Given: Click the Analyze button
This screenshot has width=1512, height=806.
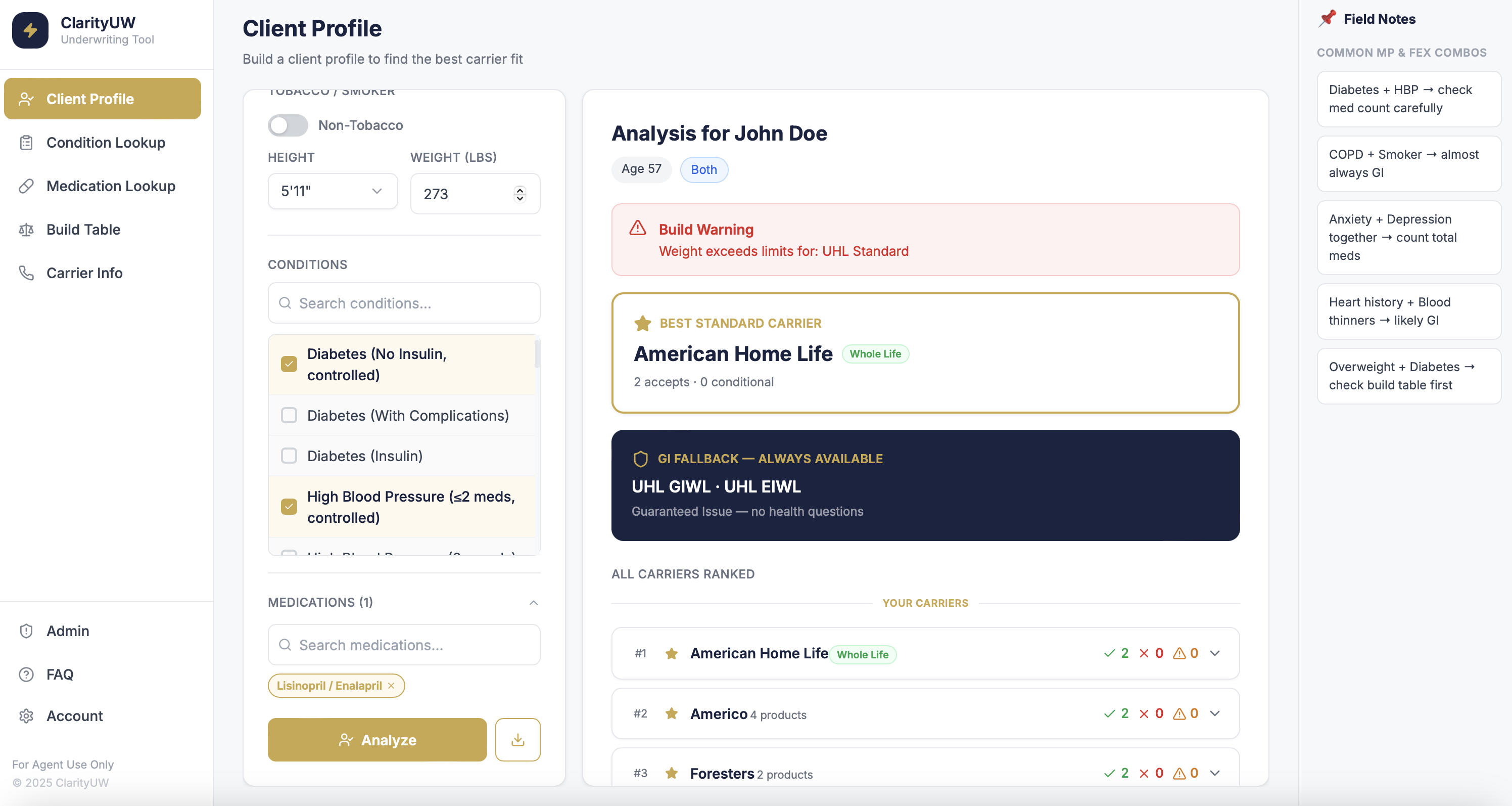Looking at the screenshot, I should tap(377, 740).
